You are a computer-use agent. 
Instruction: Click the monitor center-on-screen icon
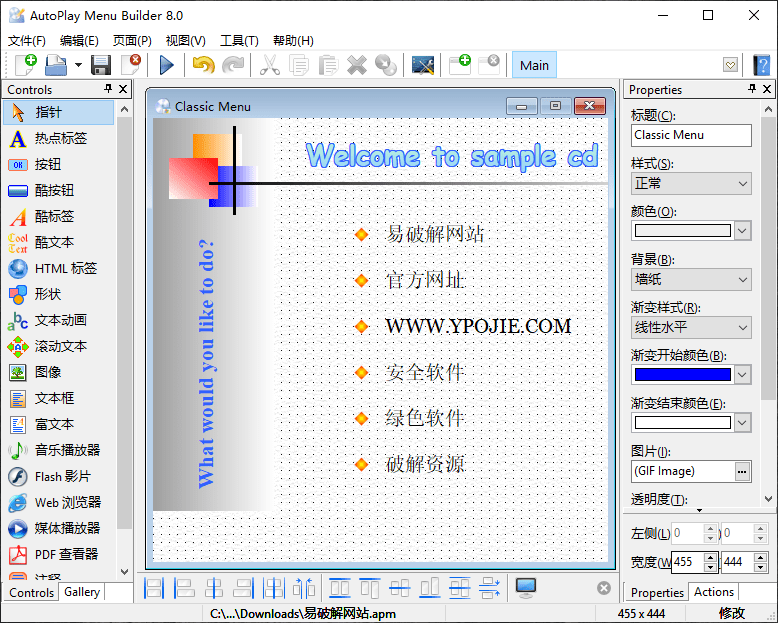(x=525, y=588)
